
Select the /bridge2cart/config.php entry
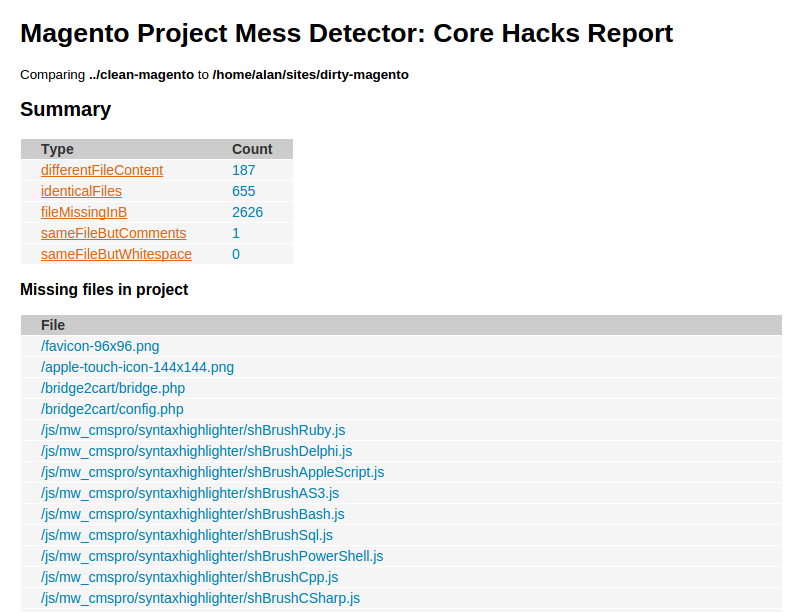click(112, 409)
